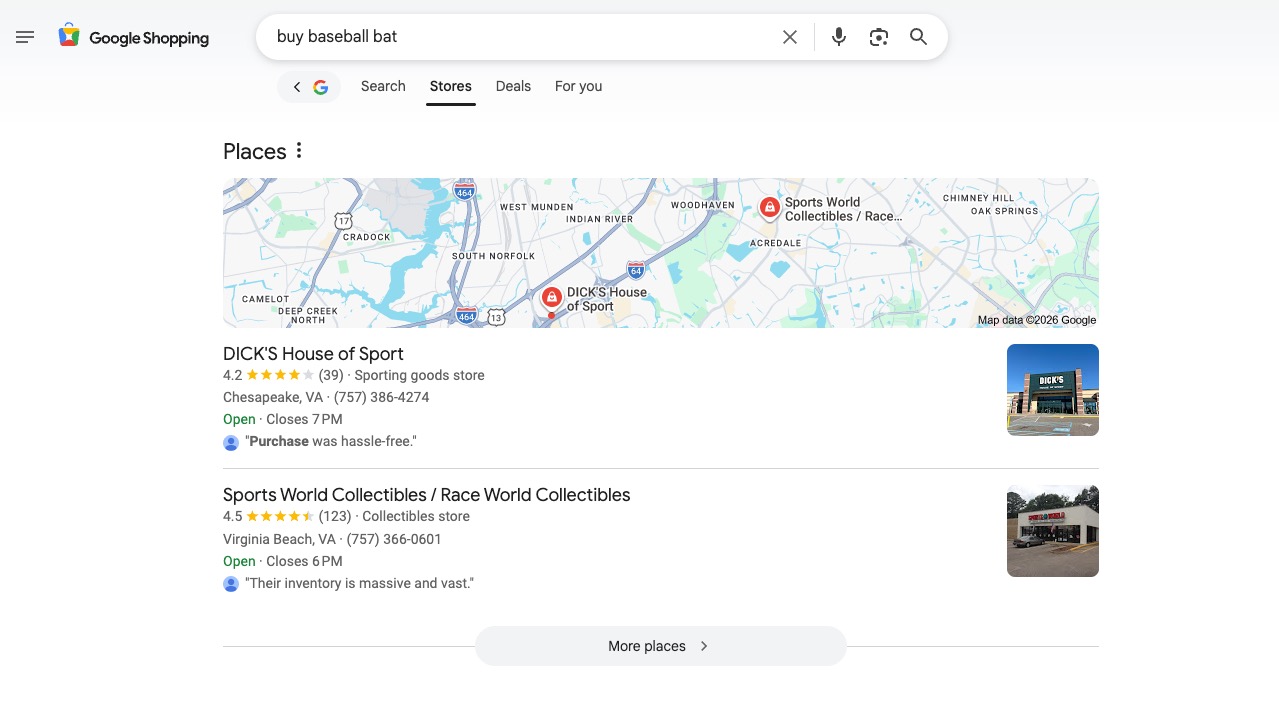Clear the search box text
This screenshot has width=1279, height=702.
tap(789, 37)
